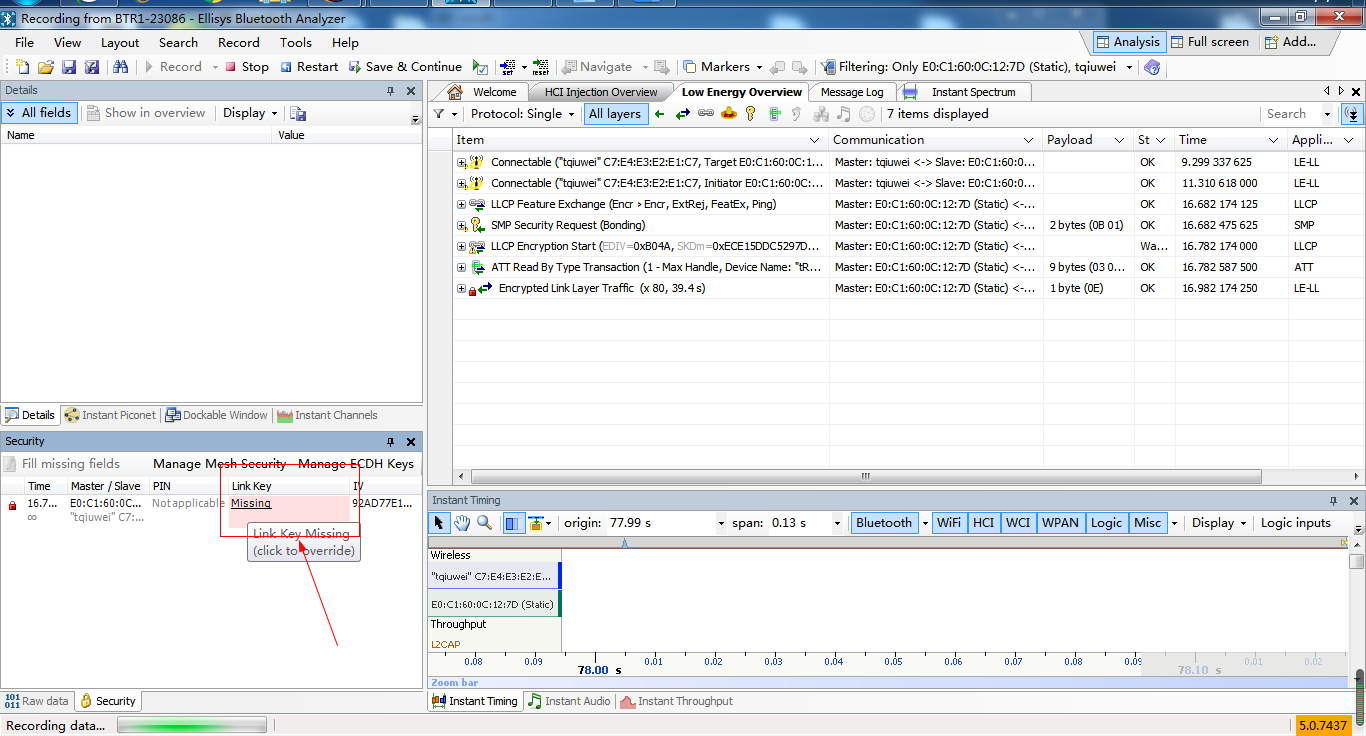Click the New file toolbar icon
This screenshot has height=736, width=1366.
click(23, 67)
